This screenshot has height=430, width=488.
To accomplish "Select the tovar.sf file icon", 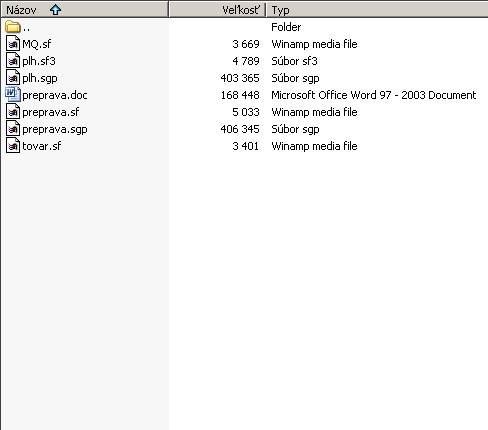I will pos(13,146).
